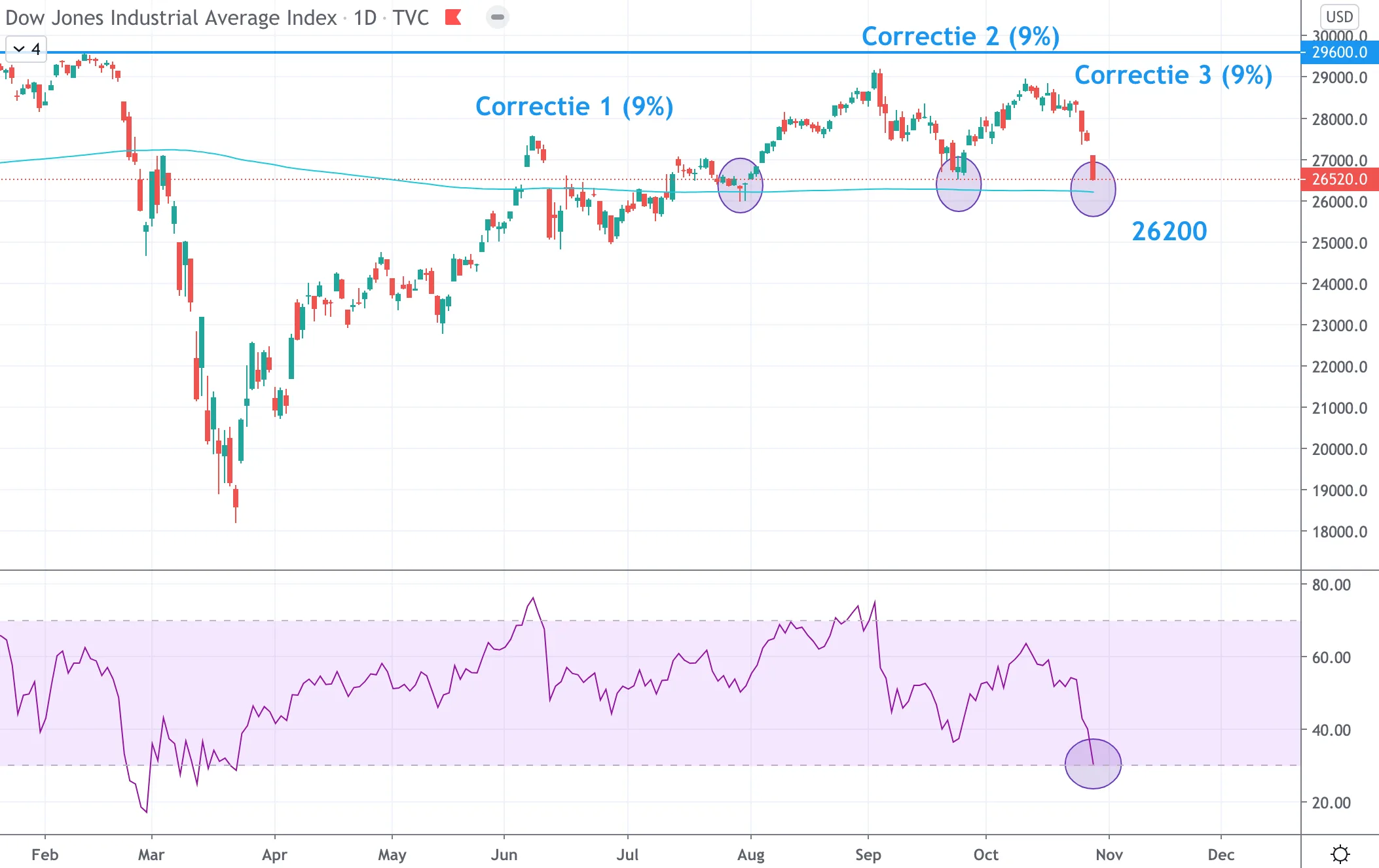Select the purple ellipse near the Aug pullback
Viewport: 1379px width, 868px height.
click(740, 185)
